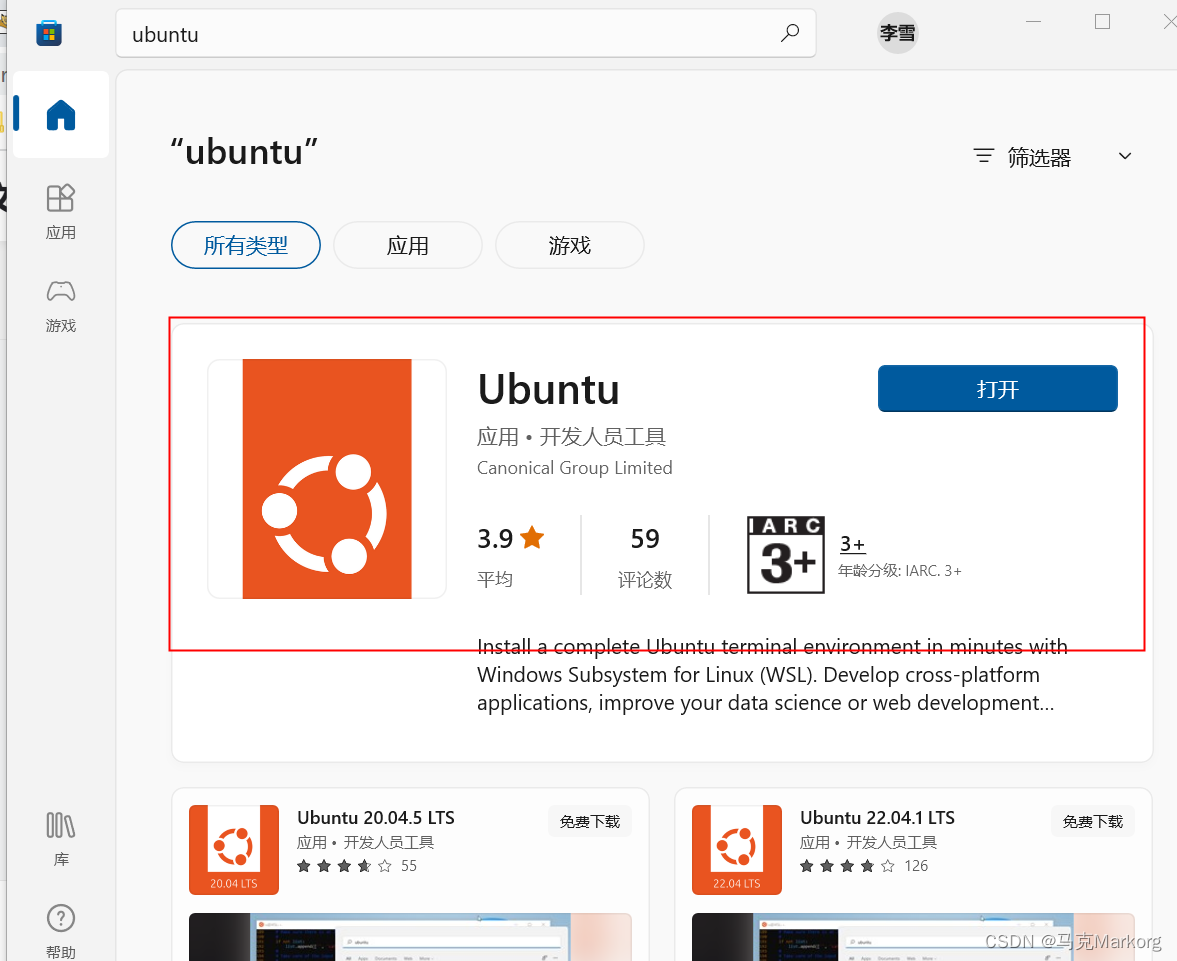Image resolution: width=1177 pixels, height=961 pixels.
Task: Click the Ubuntu description starting 'Install a complete'
Action: [772, 674]
